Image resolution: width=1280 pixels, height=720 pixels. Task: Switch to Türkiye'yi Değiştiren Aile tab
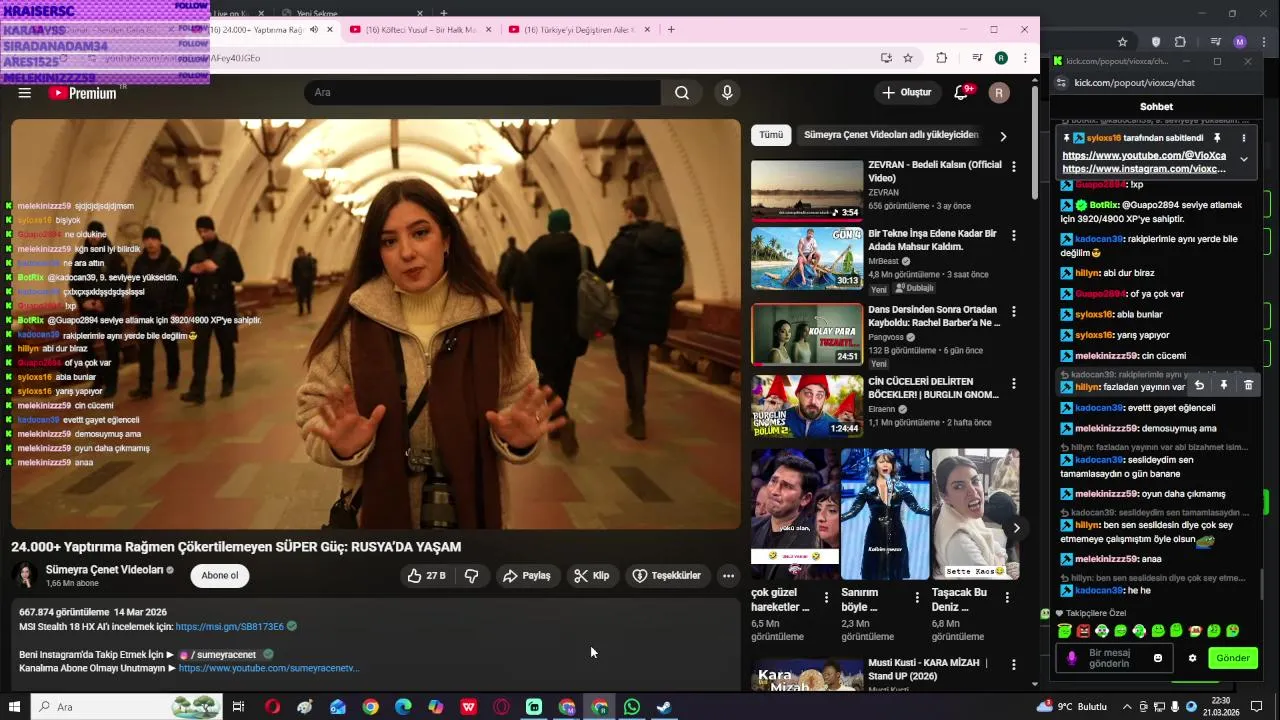tap(578, 30)
